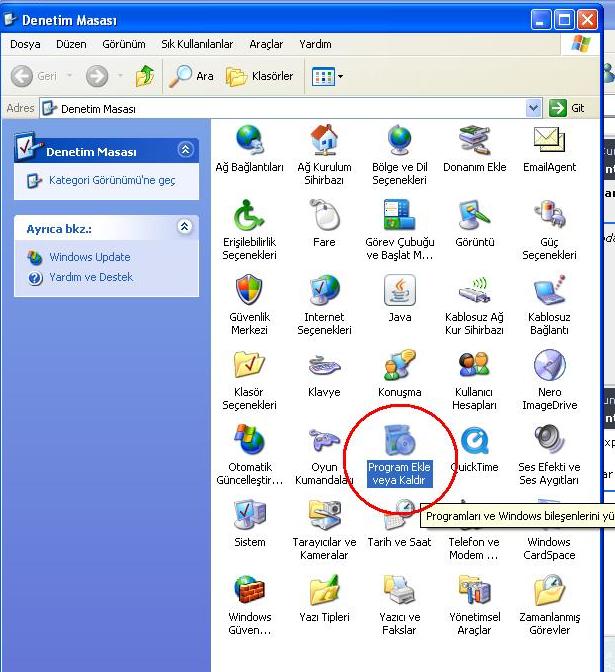Open the Sık Kullanılanlar menu
Screen dimensions: 615x672
coord(197,44)
